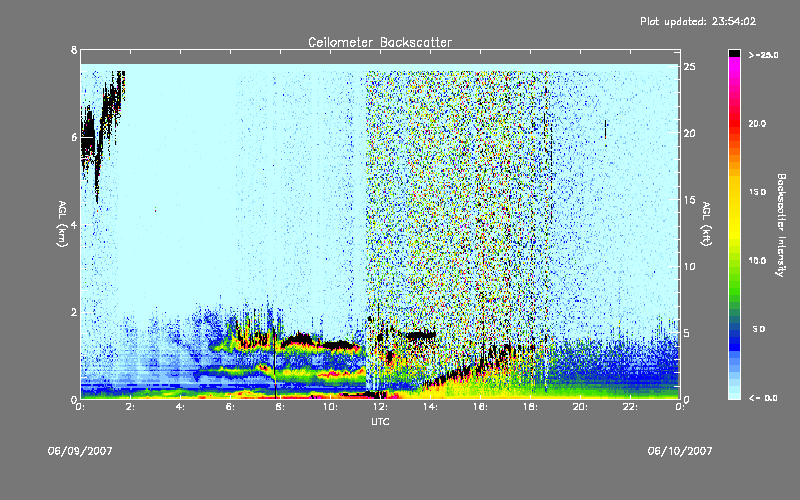The image size is (800, 500).
Task: Click the 8 km tick on left axis
Action: coord(74,50)
